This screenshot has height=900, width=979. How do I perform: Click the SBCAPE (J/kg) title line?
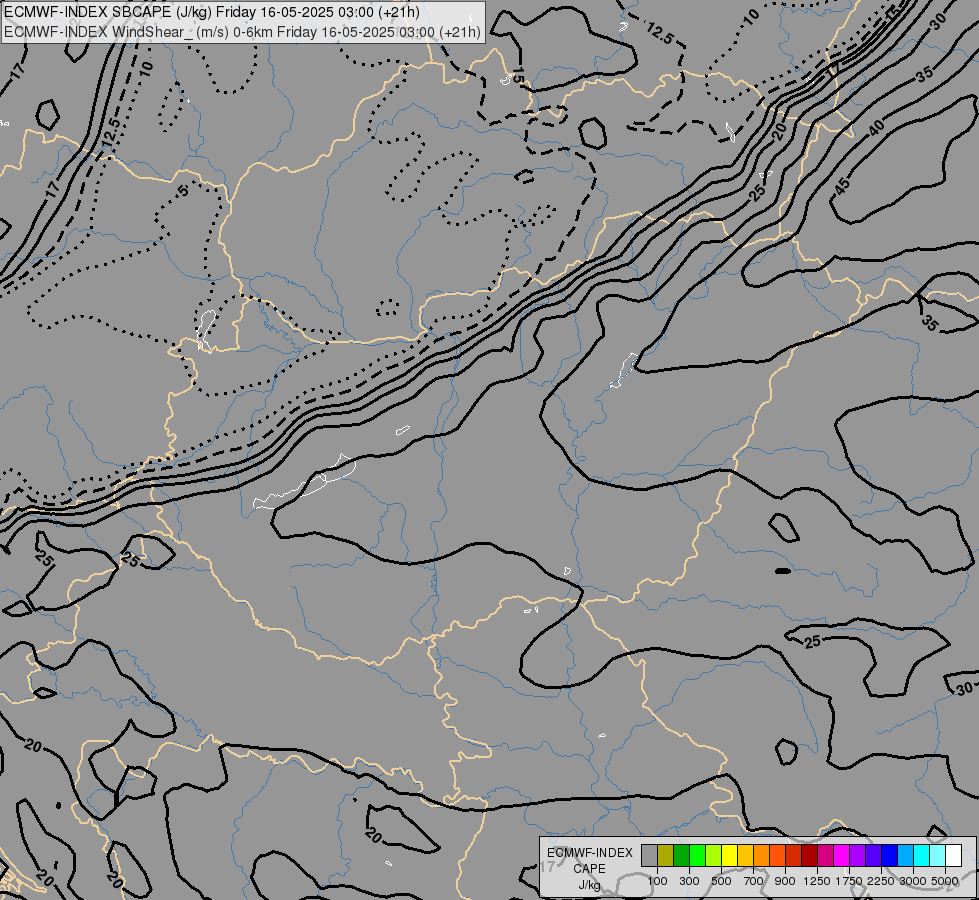212,12
